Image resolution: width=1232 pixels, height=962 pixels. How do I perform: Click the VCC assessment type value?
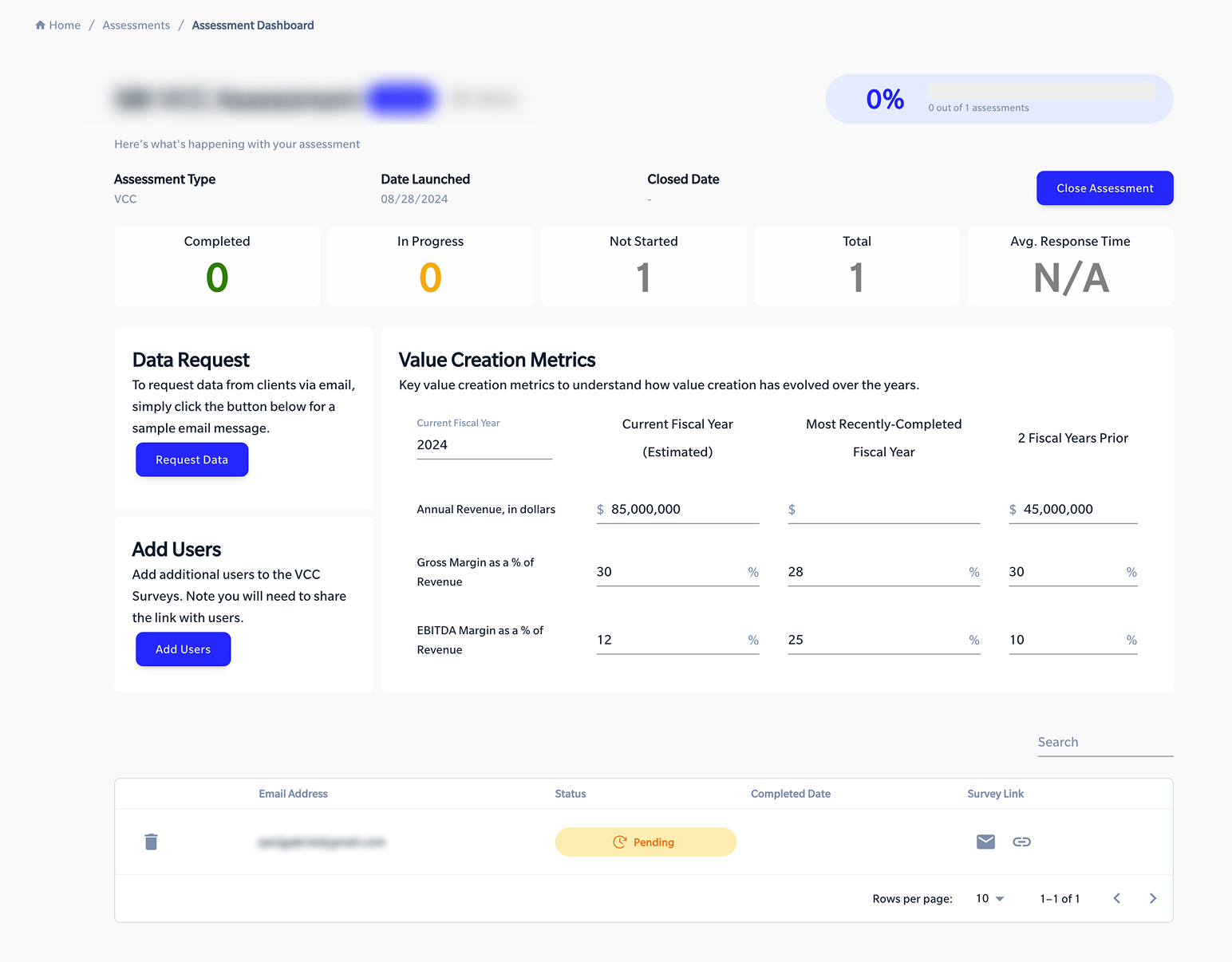click(125, 199)
